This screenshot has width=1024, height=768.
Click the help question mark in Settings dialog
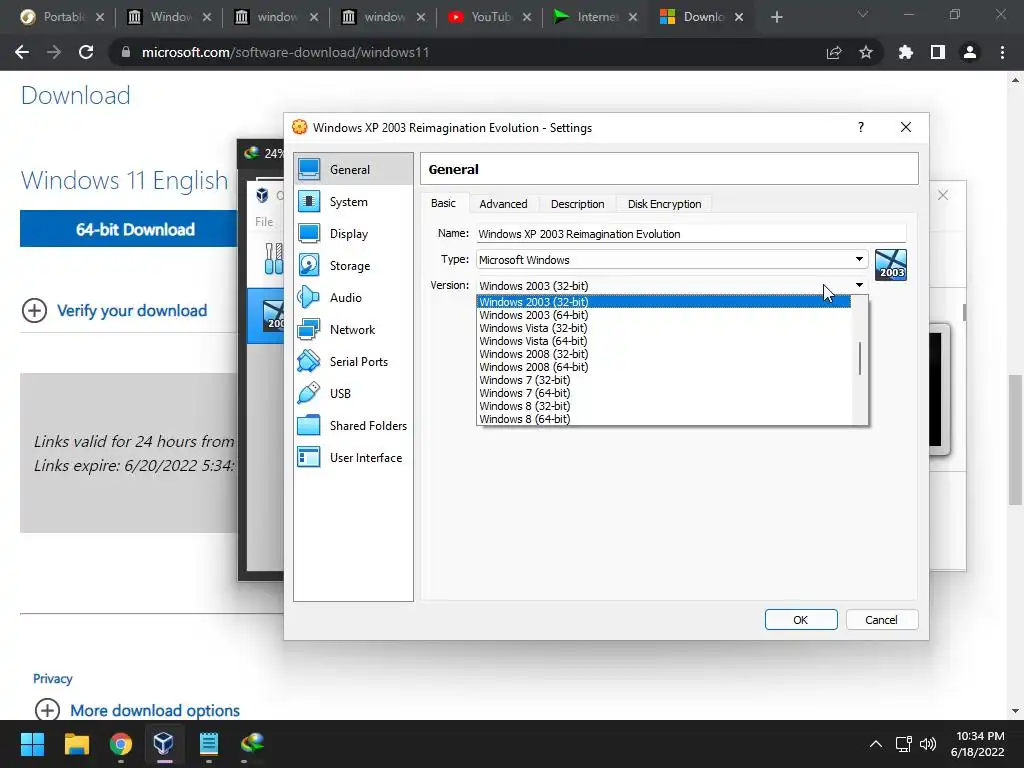click(861, 127)
